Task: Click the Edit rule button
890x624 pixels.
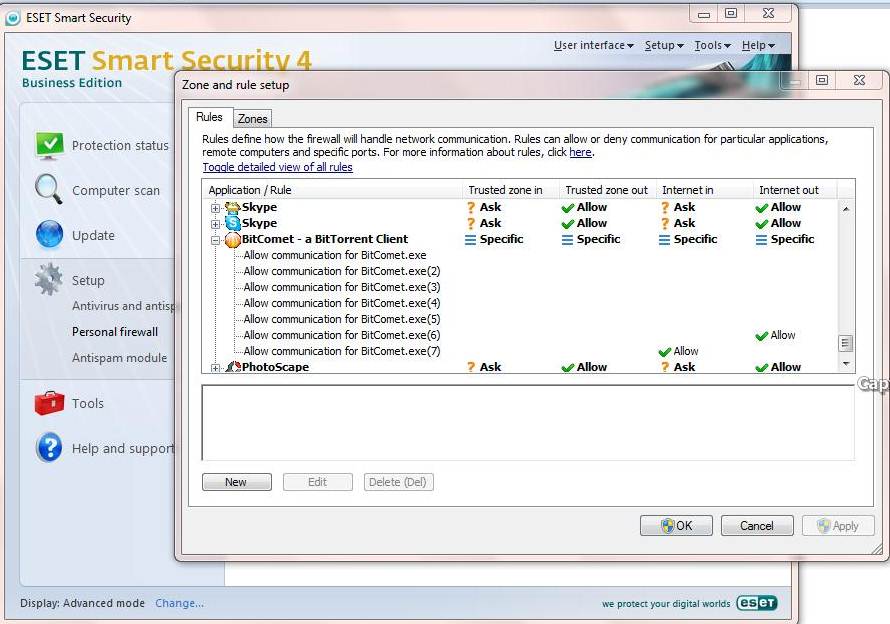Action: point(318,482)
